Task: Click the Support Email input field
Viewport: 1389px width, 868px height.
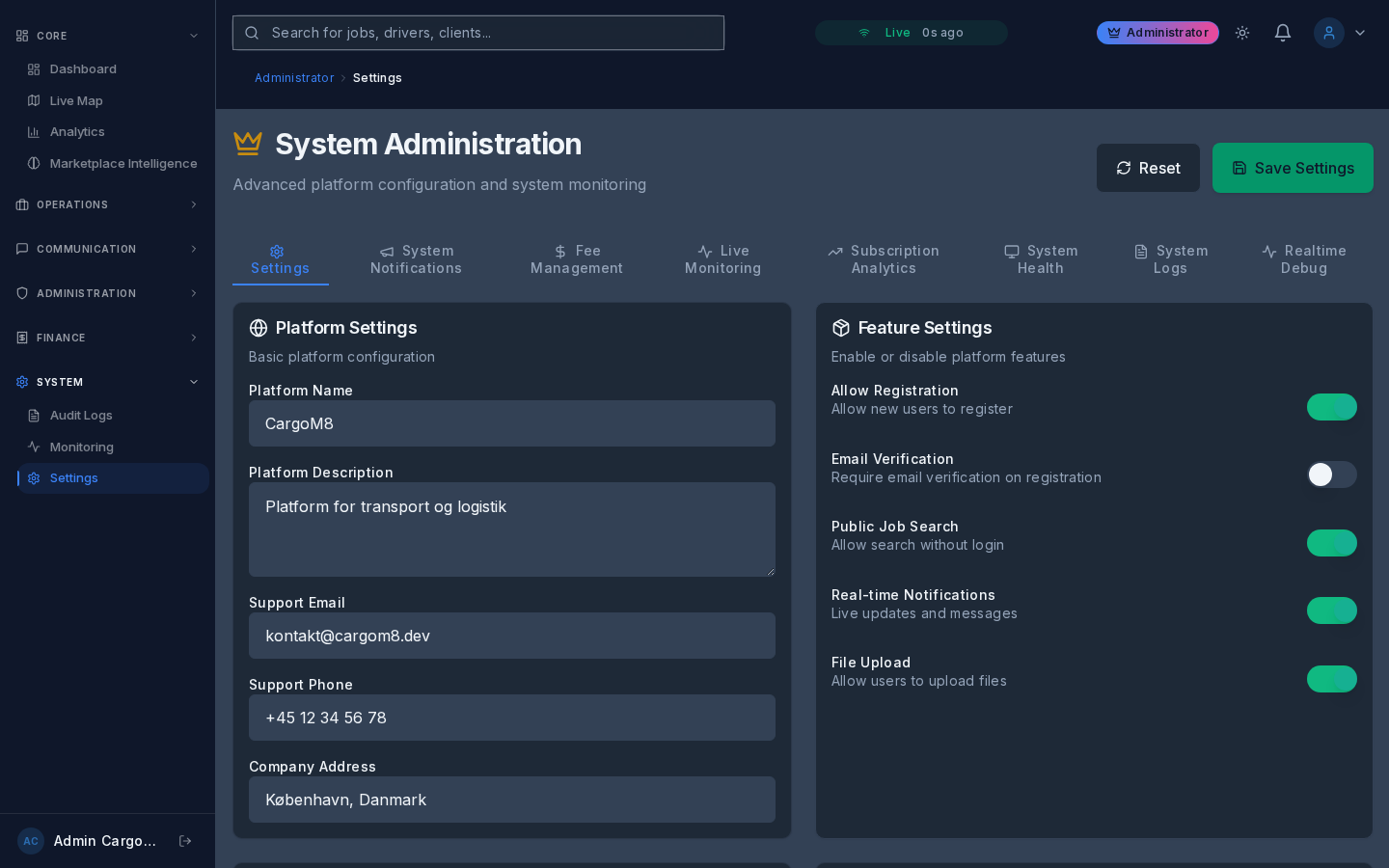Action: [x=511, y=636]
